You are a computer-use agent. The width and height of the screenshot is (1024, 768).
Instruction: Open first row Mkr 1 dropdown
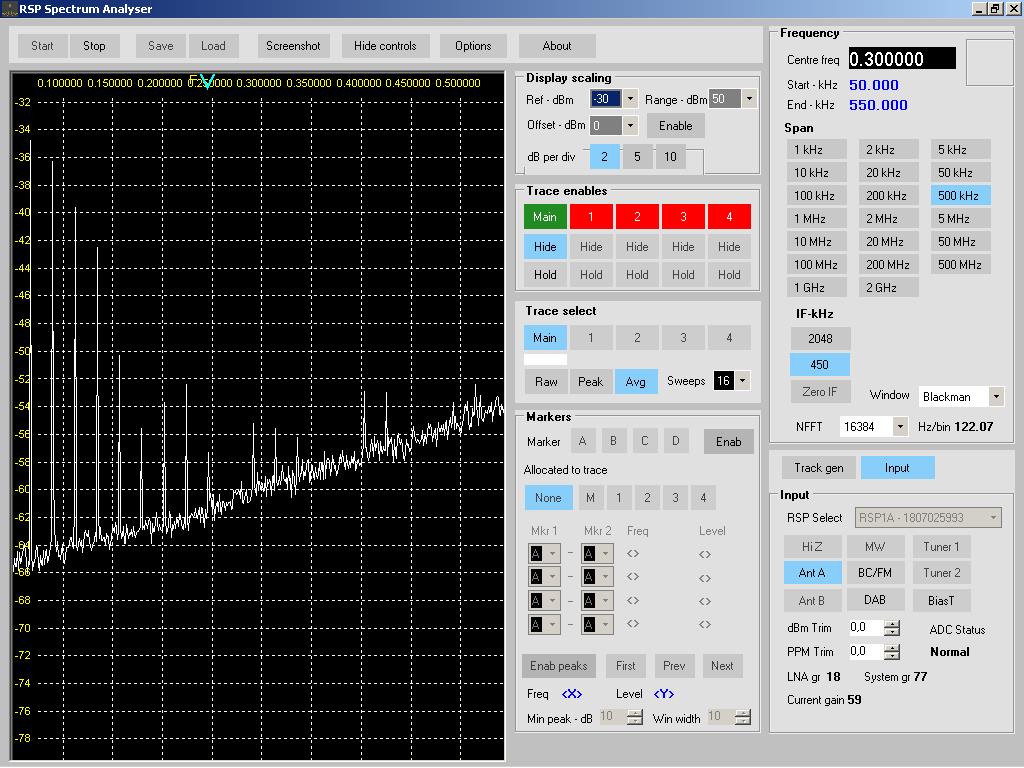tap(552, 554)
